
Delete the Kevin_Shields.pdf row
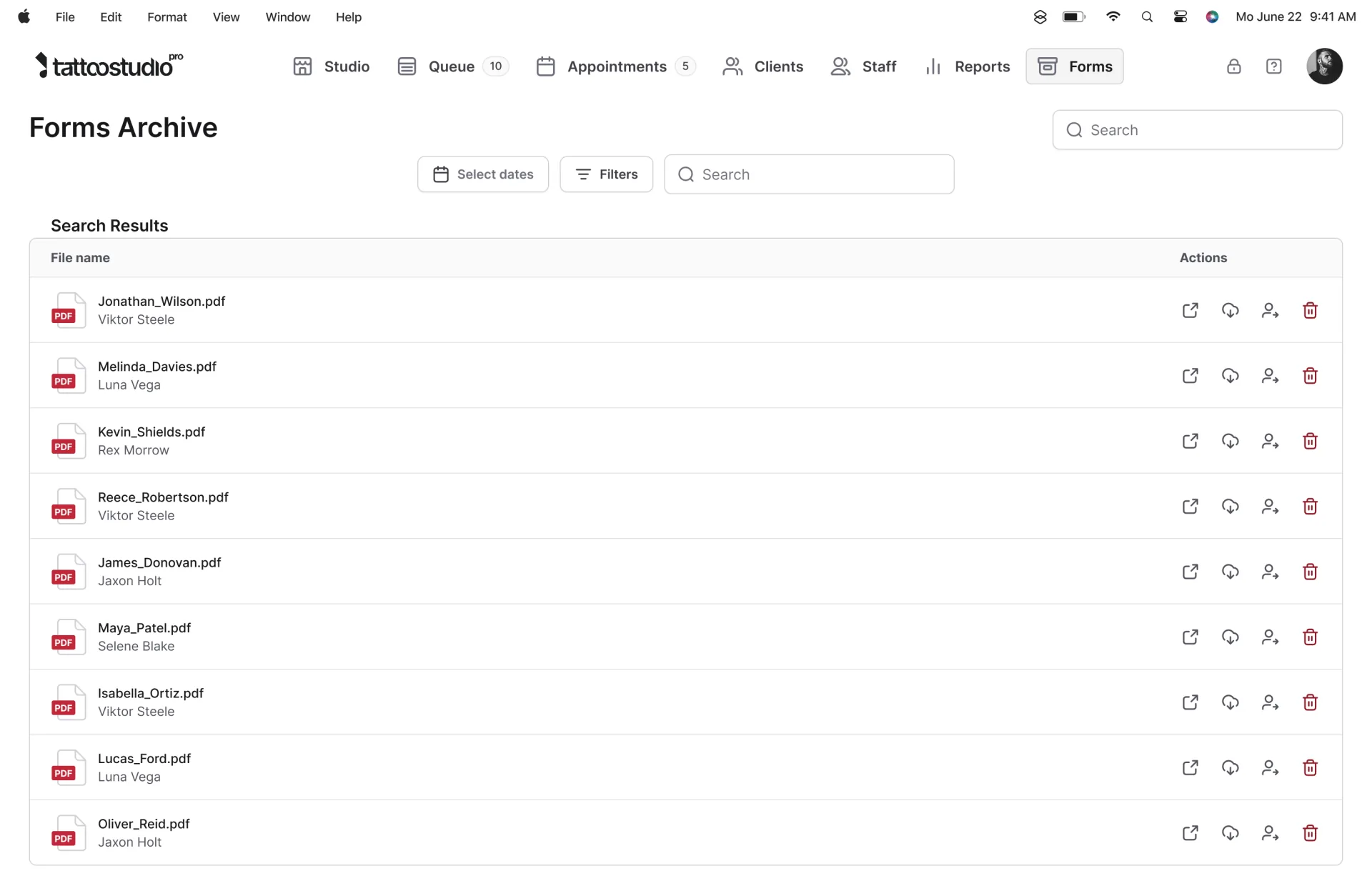click(1310, 441)
